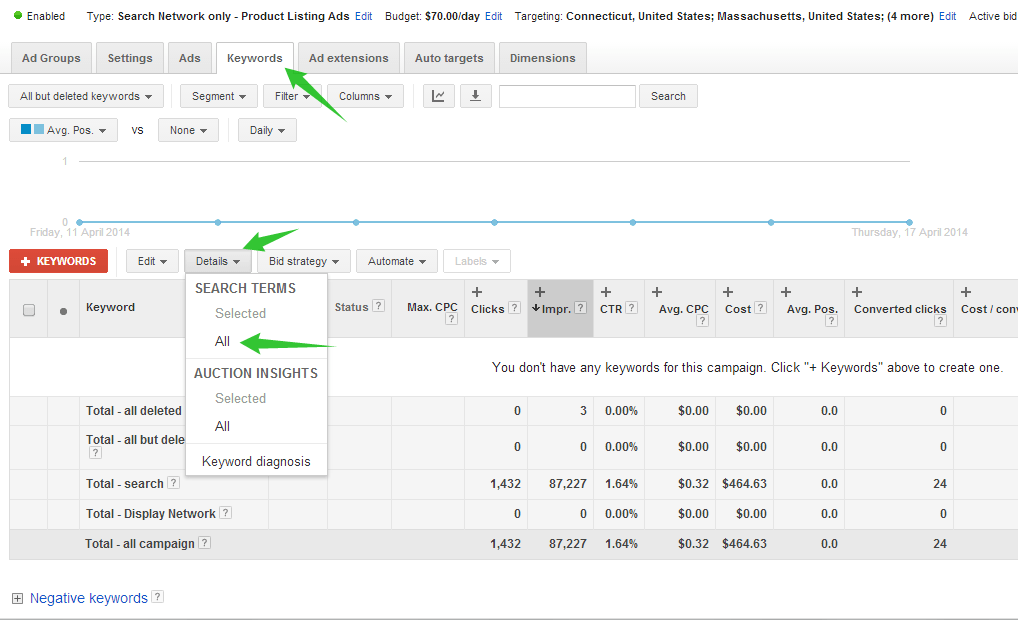Screen dimensions: 1018x620
Task: Click plus icon above Avg. Pos. column
Action: coord(786,292)
